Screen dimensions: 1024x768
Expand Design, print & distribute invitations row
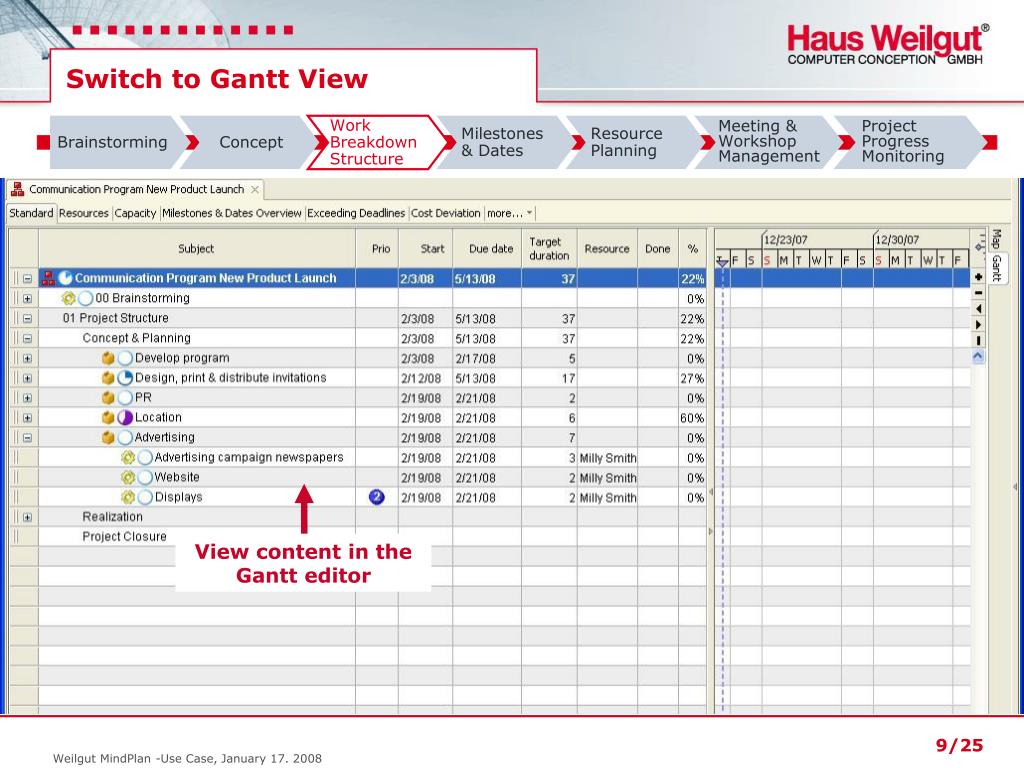click(27, 378)
